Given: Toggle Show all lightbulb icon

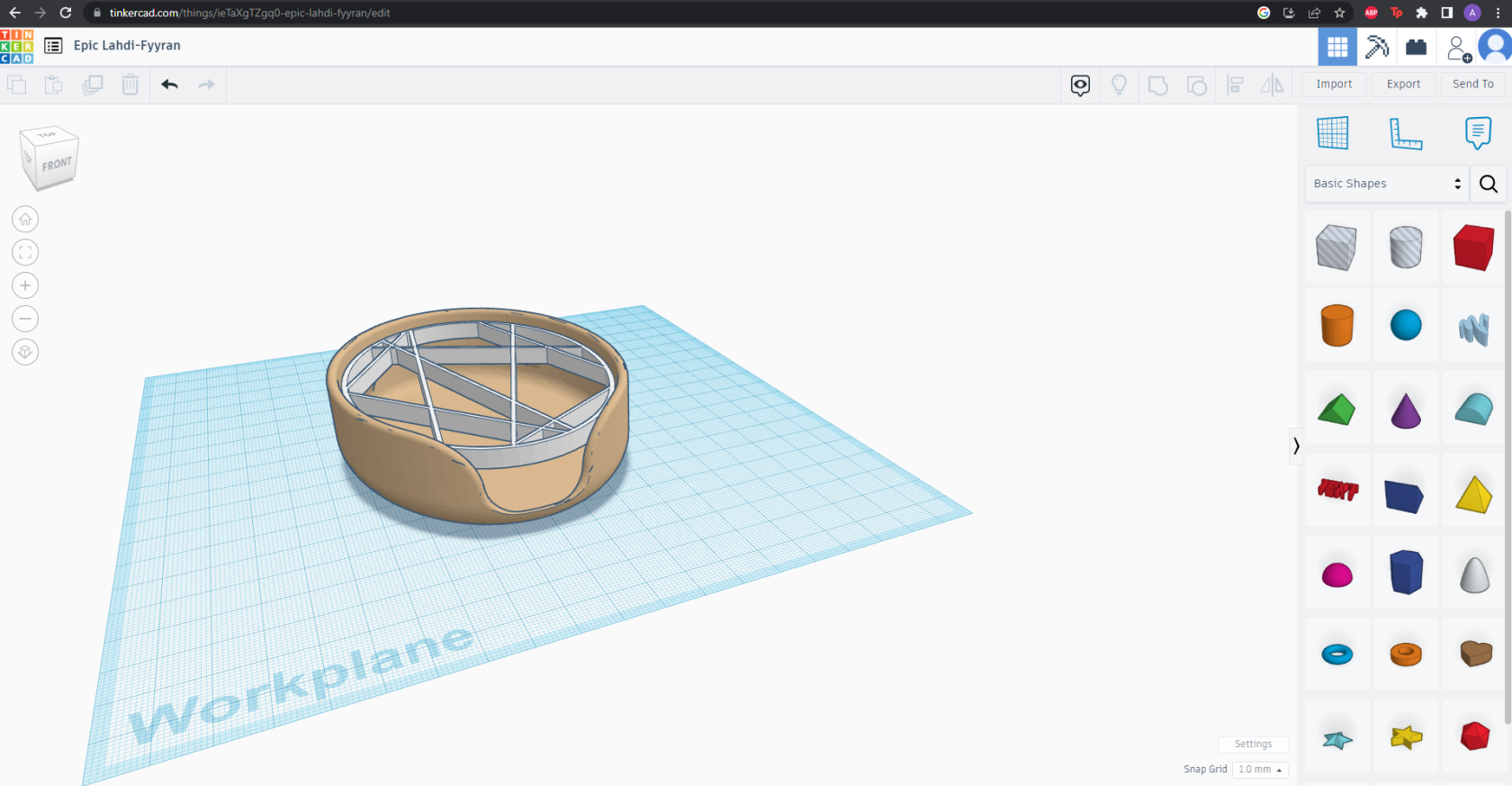Looking at the screenshot, I should (x=1119, y=86).
